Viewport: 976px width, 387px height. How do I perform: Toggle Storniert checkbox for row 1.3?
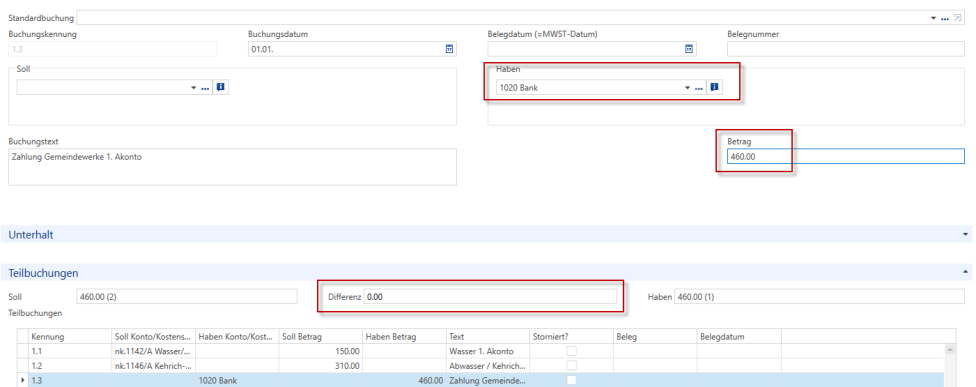(x=571, y=380)
